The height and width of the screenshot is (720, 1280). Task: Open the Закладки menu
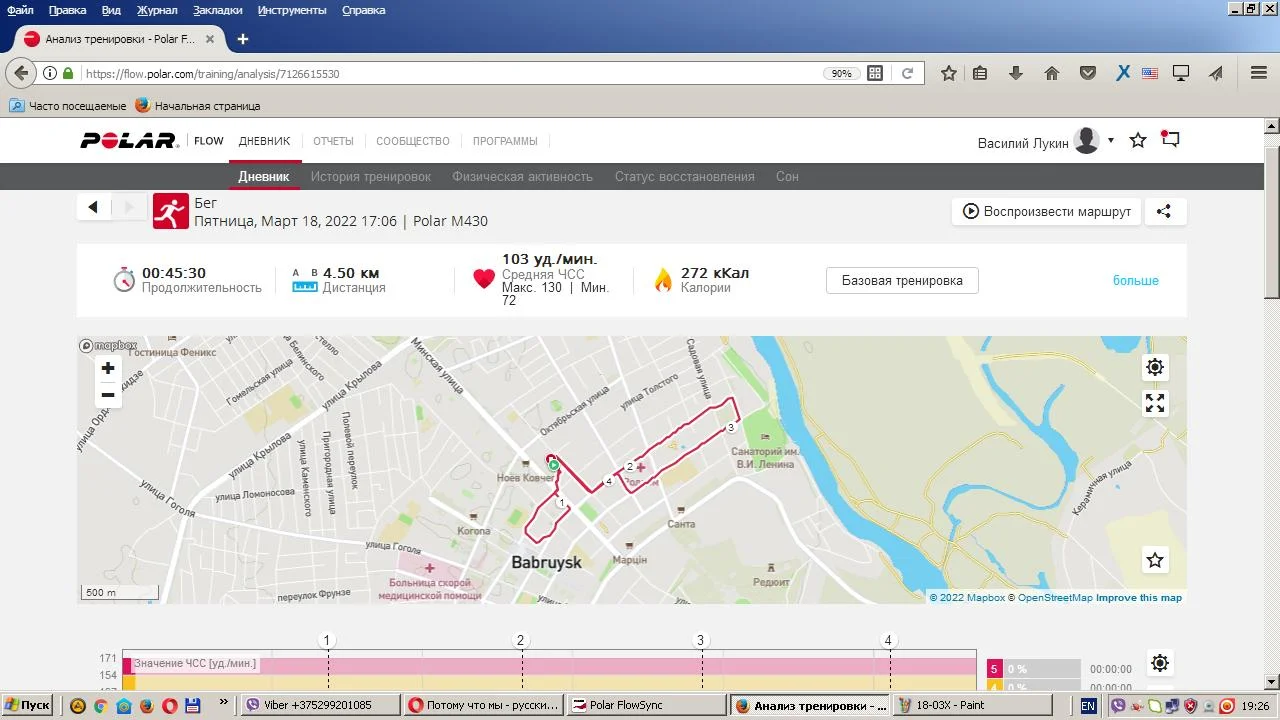coord(218,10)
